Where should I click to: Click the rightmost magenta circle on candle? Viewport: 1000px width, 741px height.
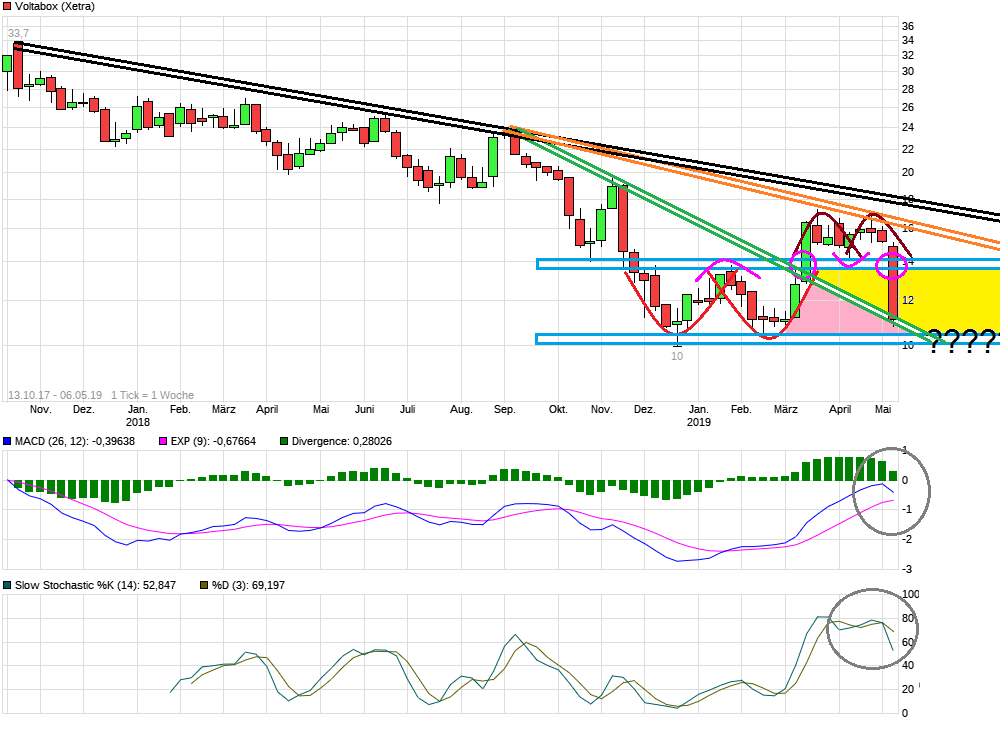pos(892,265)
